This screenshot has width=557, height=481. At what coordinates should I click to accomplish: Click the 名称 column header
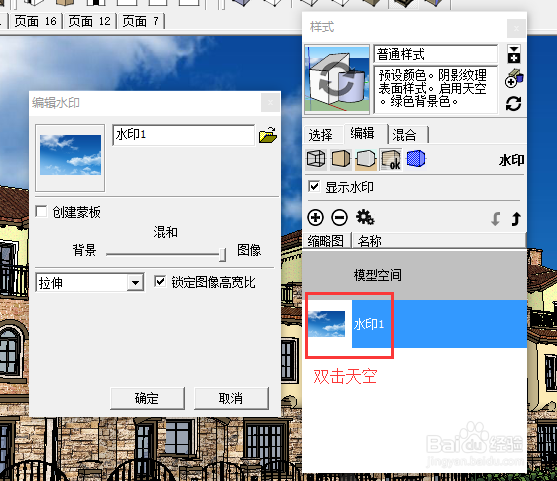point(439,240)
